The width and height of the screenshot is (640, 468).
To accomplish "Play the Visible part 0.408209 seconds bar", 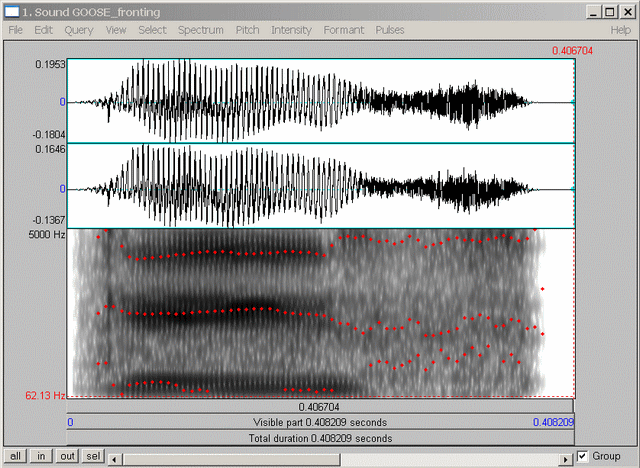I will 321,423.
